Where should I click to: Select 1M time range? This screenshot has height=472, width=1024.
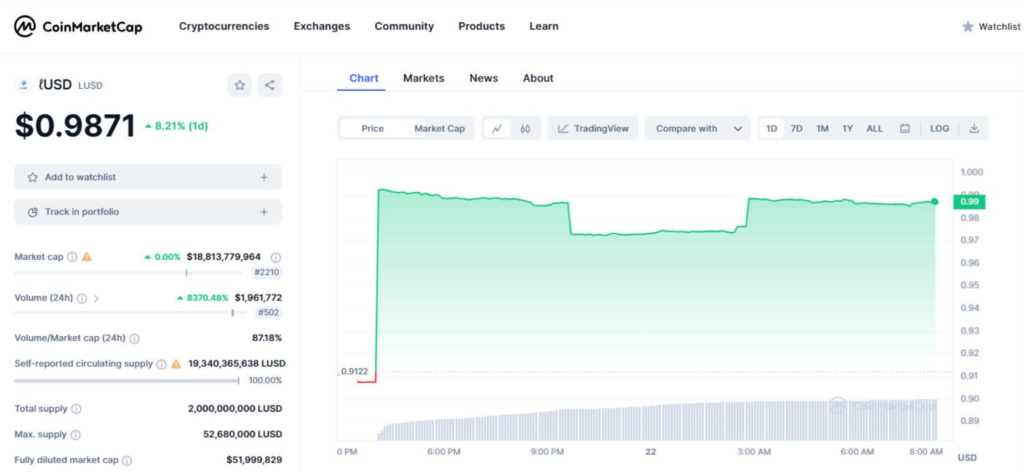point(822,129)
